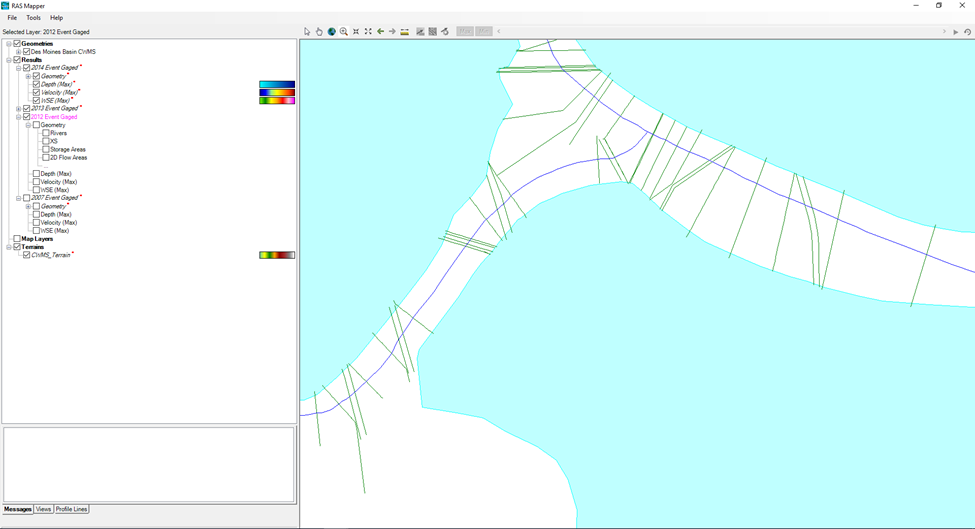Image resolution: width=975 pixels, height=529 pixels.
Task: Switch to the Profile Lines tab
Action: tap(72, 509)
